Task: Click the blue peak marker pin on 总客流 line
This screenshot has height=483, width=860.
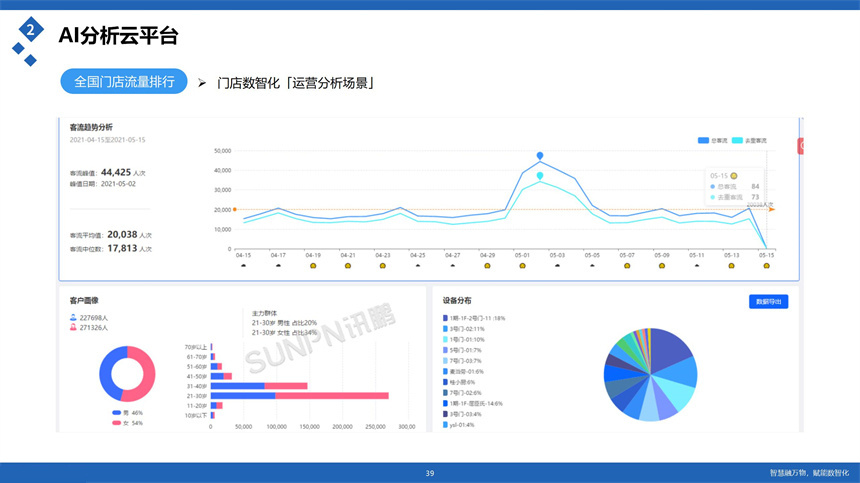Action: (540, 156)
